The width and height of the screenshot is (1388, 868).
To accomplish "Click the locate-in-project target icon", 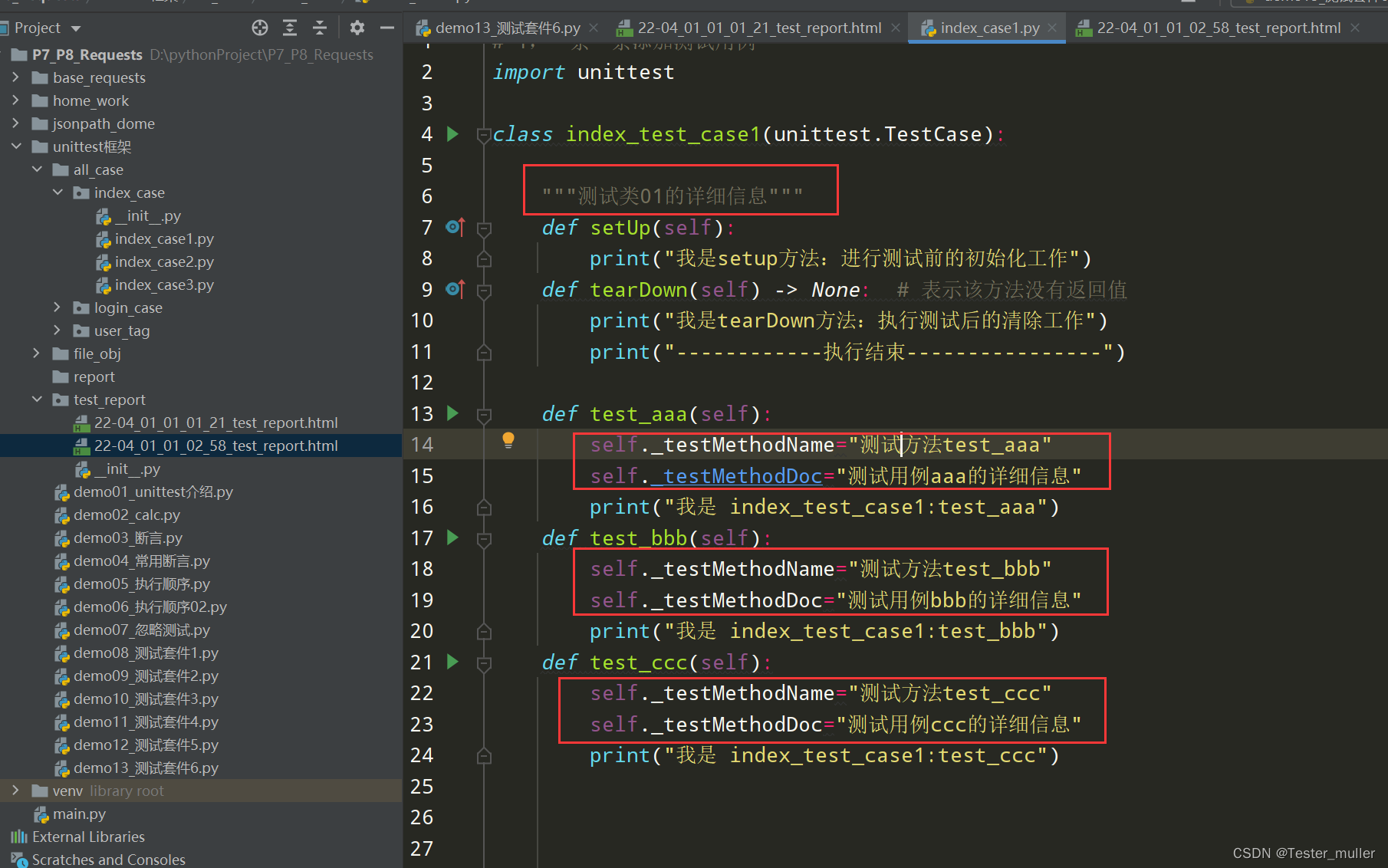I will point(260,28).
